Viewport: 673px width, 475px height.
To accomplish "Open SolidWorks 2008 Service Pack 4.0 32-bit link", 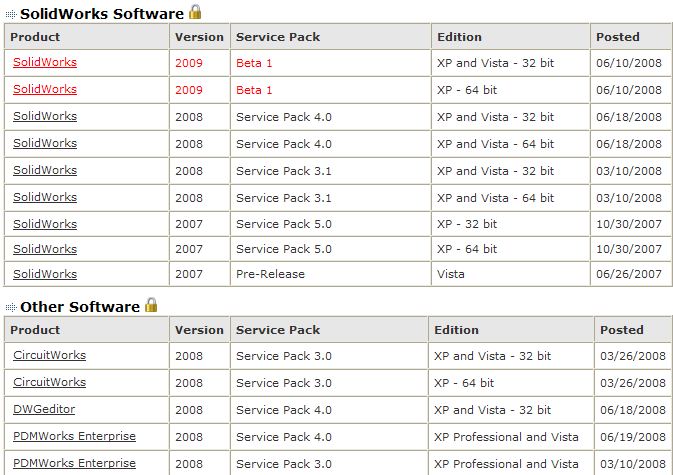I will point(45,116).
